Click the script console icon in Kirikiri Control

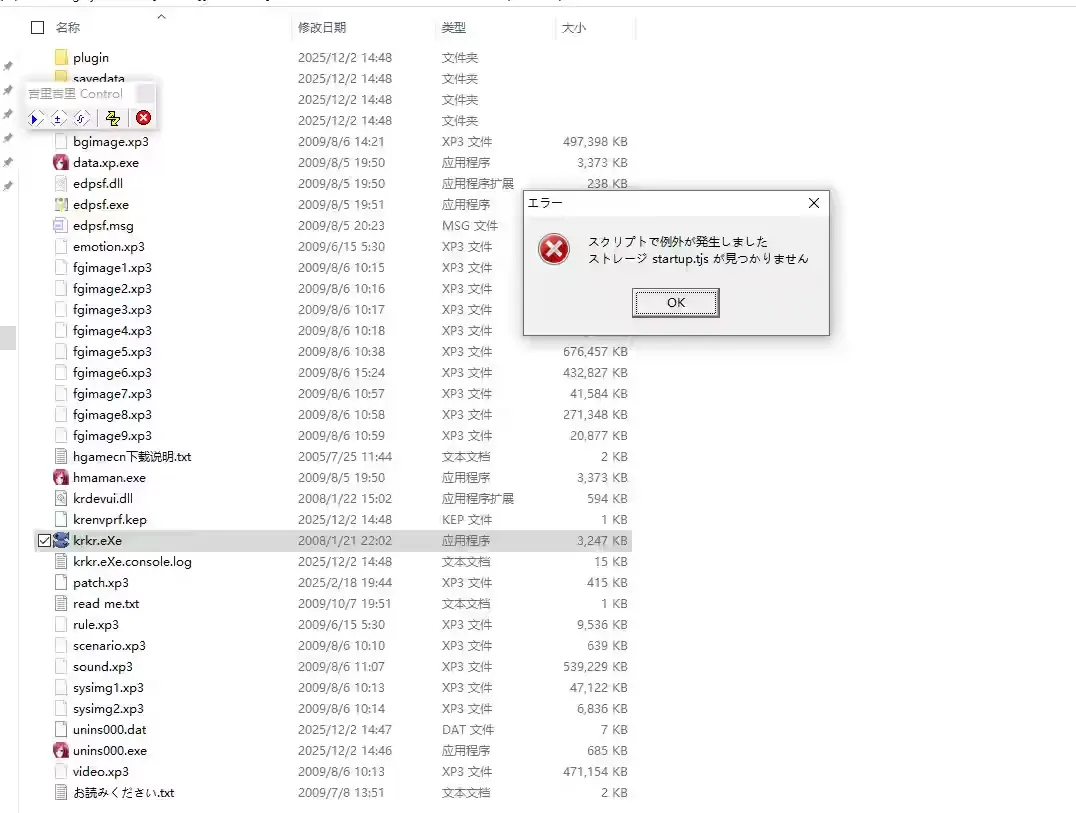point(81,119)
